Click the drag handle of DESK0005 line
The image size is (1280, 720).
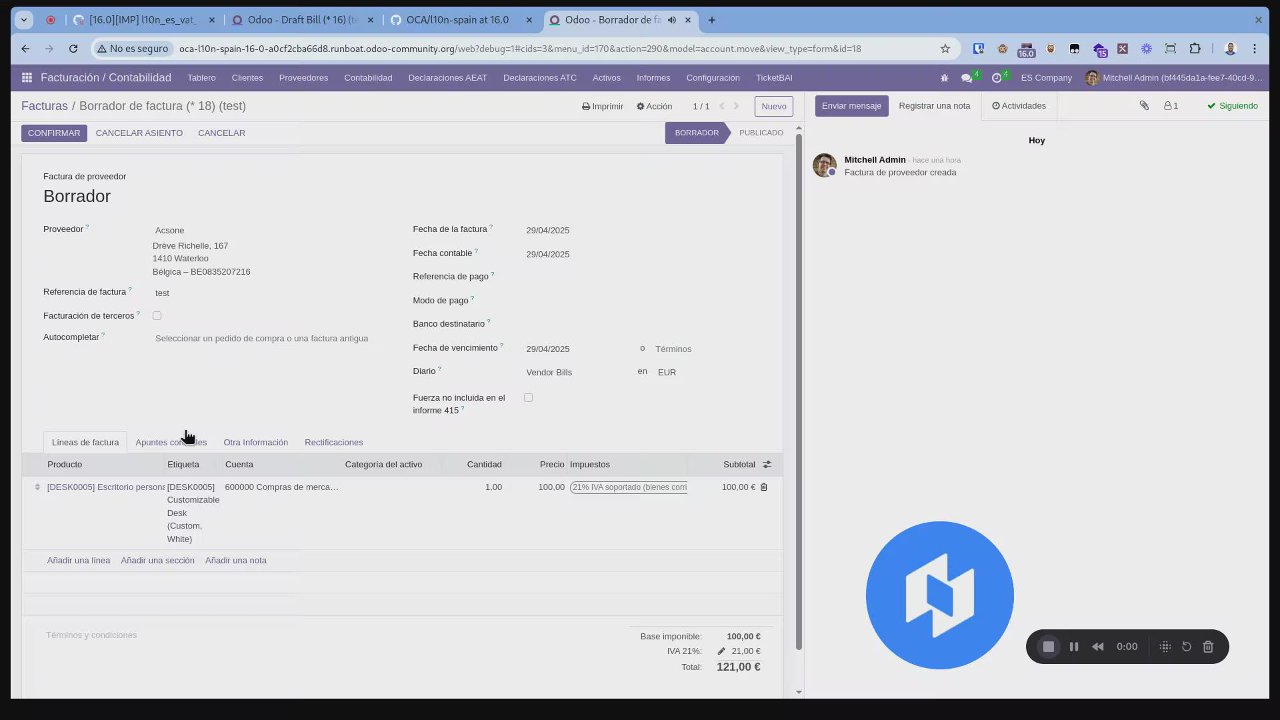[x=37, y=487]
